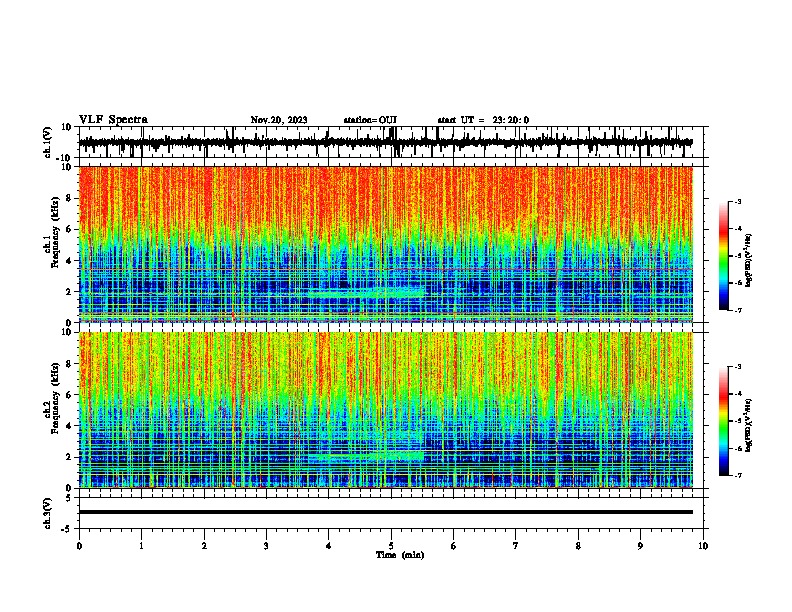Click the ch.1 Frequency (kHz) axis label
The image size is (792, 612).
(x=53, y=232)
